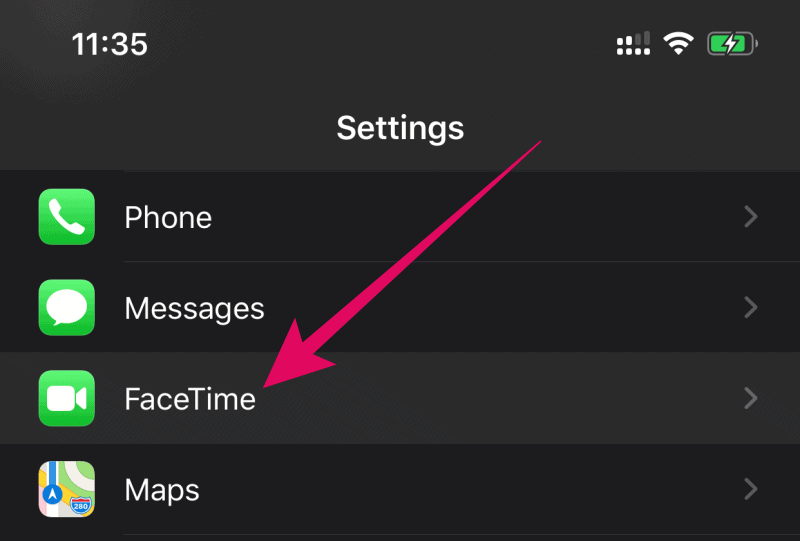Tap the FaceTime video camera icon

[67, 398]
